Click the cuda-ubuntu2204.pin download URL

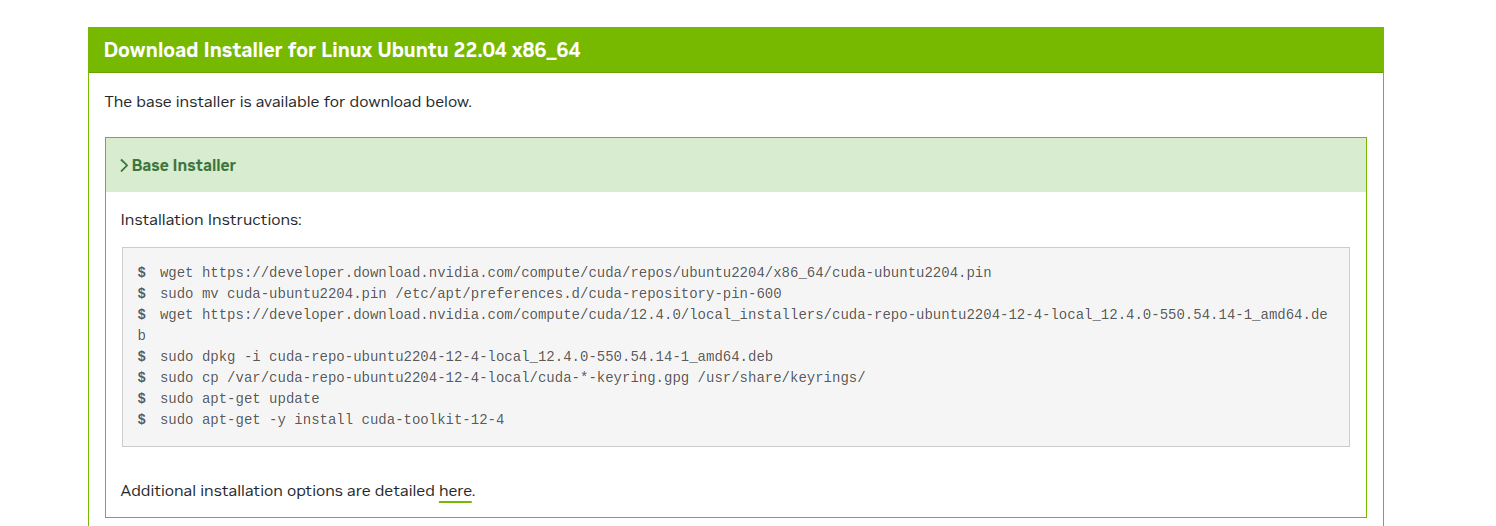596,272
